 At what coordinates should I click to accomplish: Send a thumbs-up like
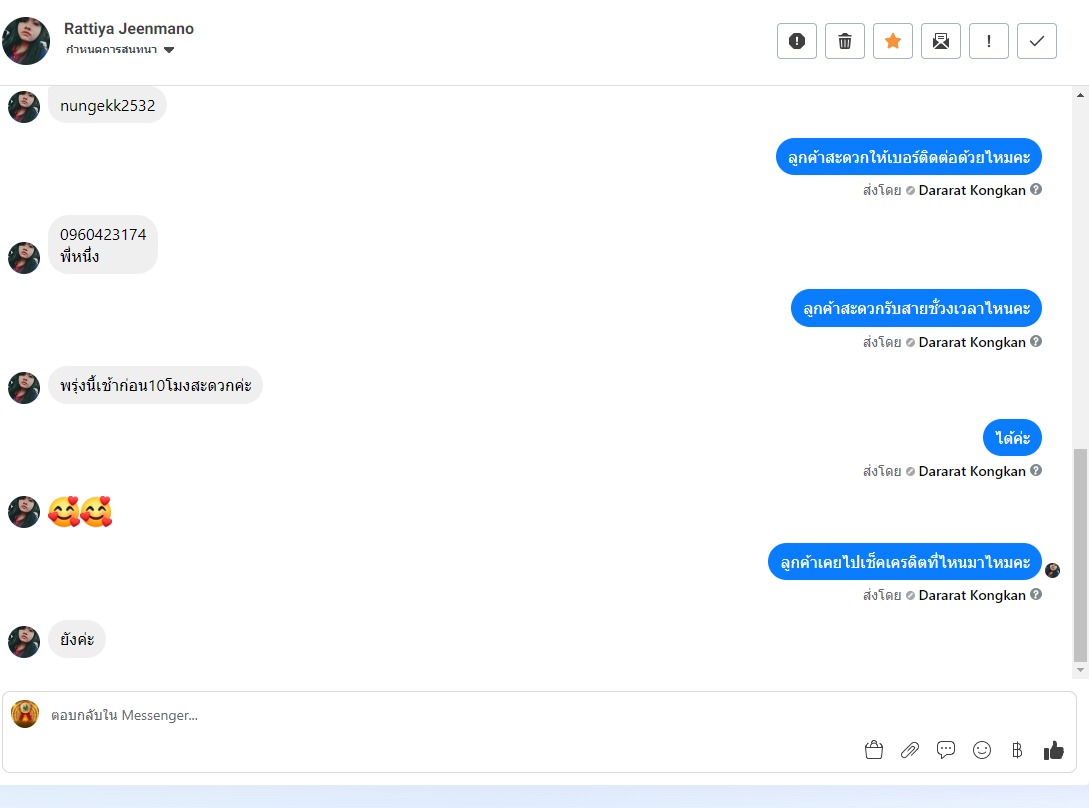pos(1054,750)
